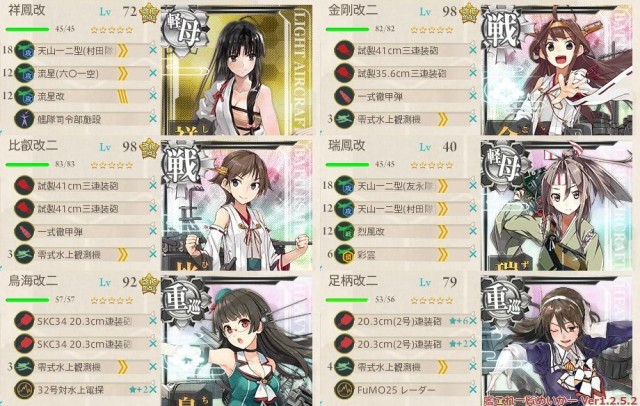
Task: Select 一式徹甲弾 shell icon on 金剛改二
Action: [x=344, y=96]
